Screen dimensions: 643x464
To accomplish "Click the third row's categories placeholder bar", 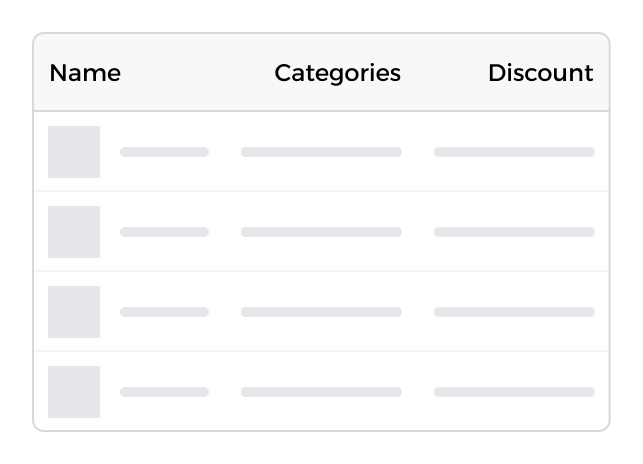I will (321, 312).
